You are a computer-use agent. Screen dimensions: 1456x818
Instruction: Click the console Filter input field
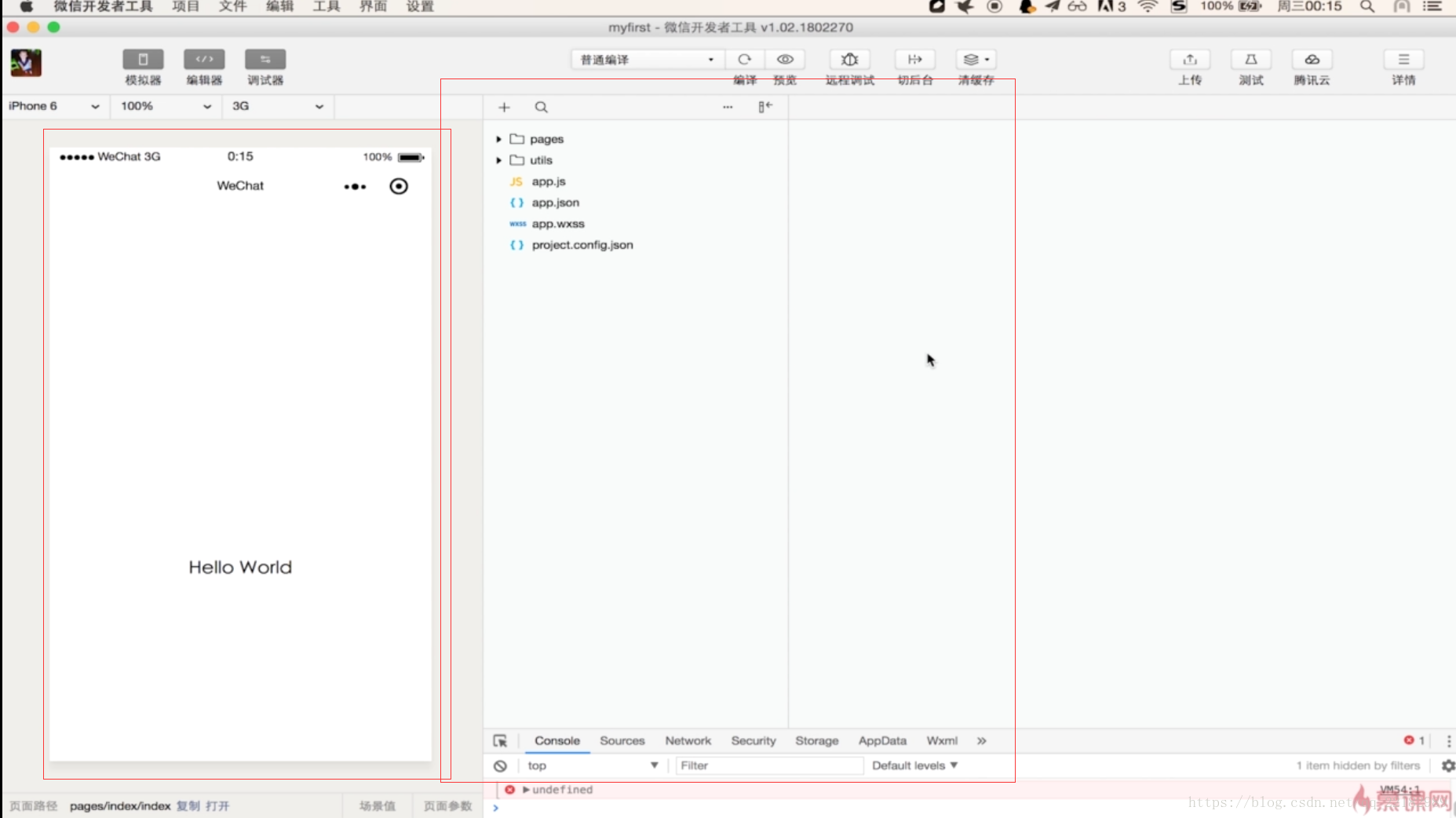coord(769,765)
